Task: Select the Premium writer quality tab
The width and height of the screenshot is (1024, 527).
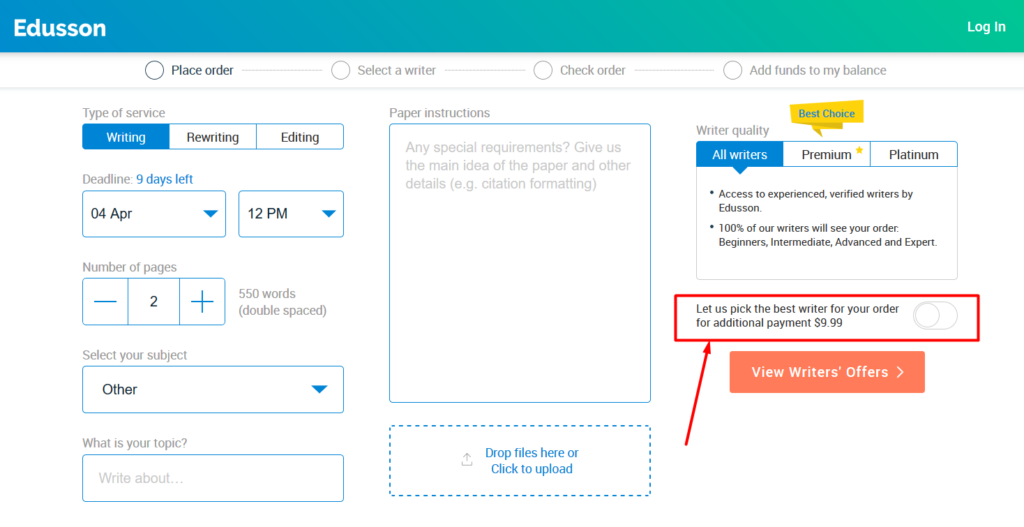Action: coord(827,155)
